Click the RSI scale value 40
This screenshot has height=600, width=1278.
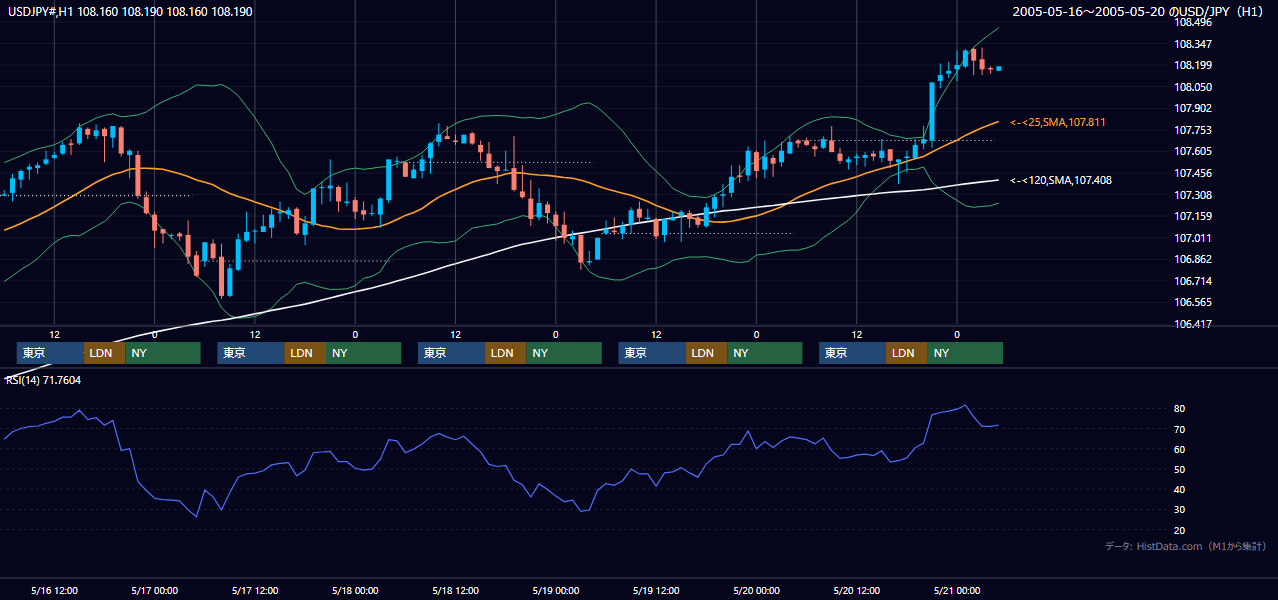tap(1180, 490)
